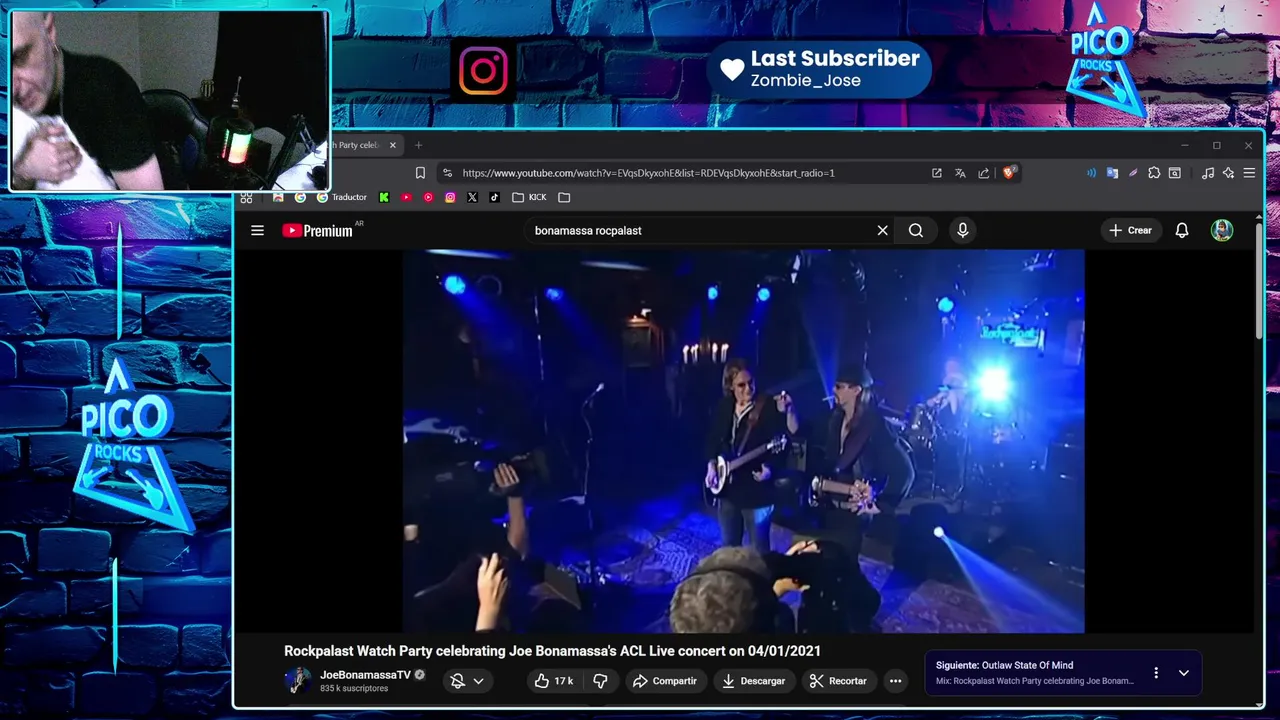The height and width of the screenshot is (720, 1280).
Task: Open the apps grid in the bookmarks bar
Action: tap(246, 197)
